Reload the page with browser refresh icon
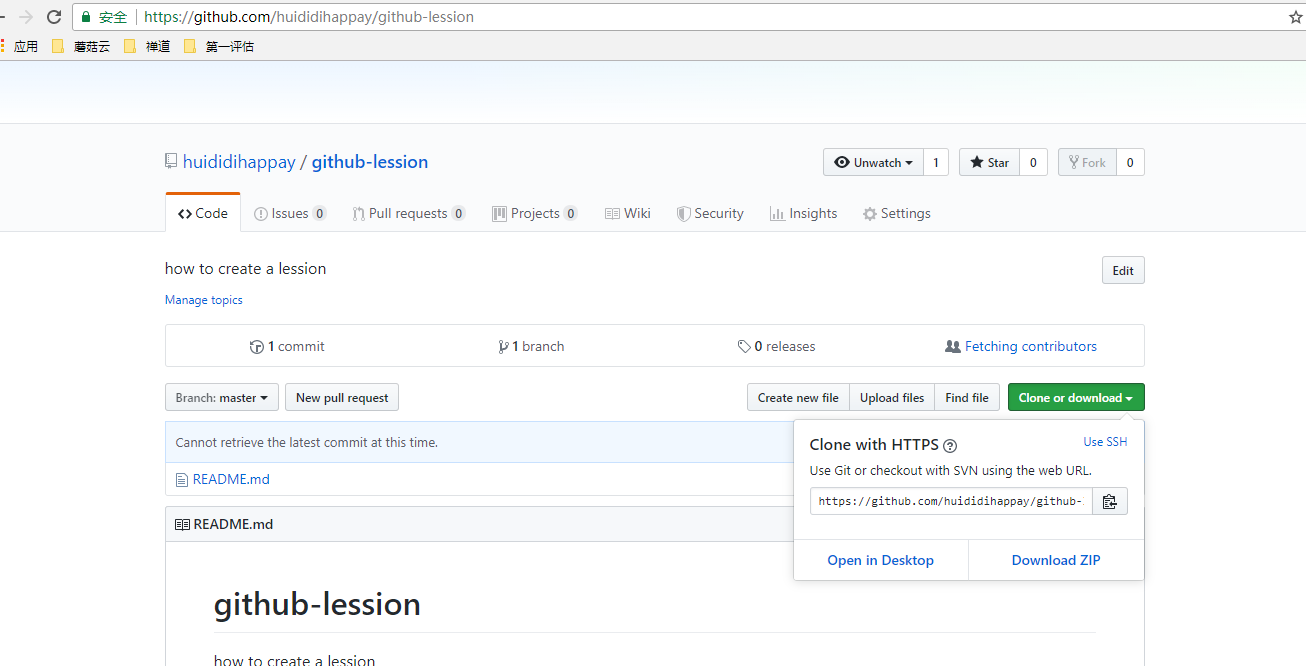 54,17
